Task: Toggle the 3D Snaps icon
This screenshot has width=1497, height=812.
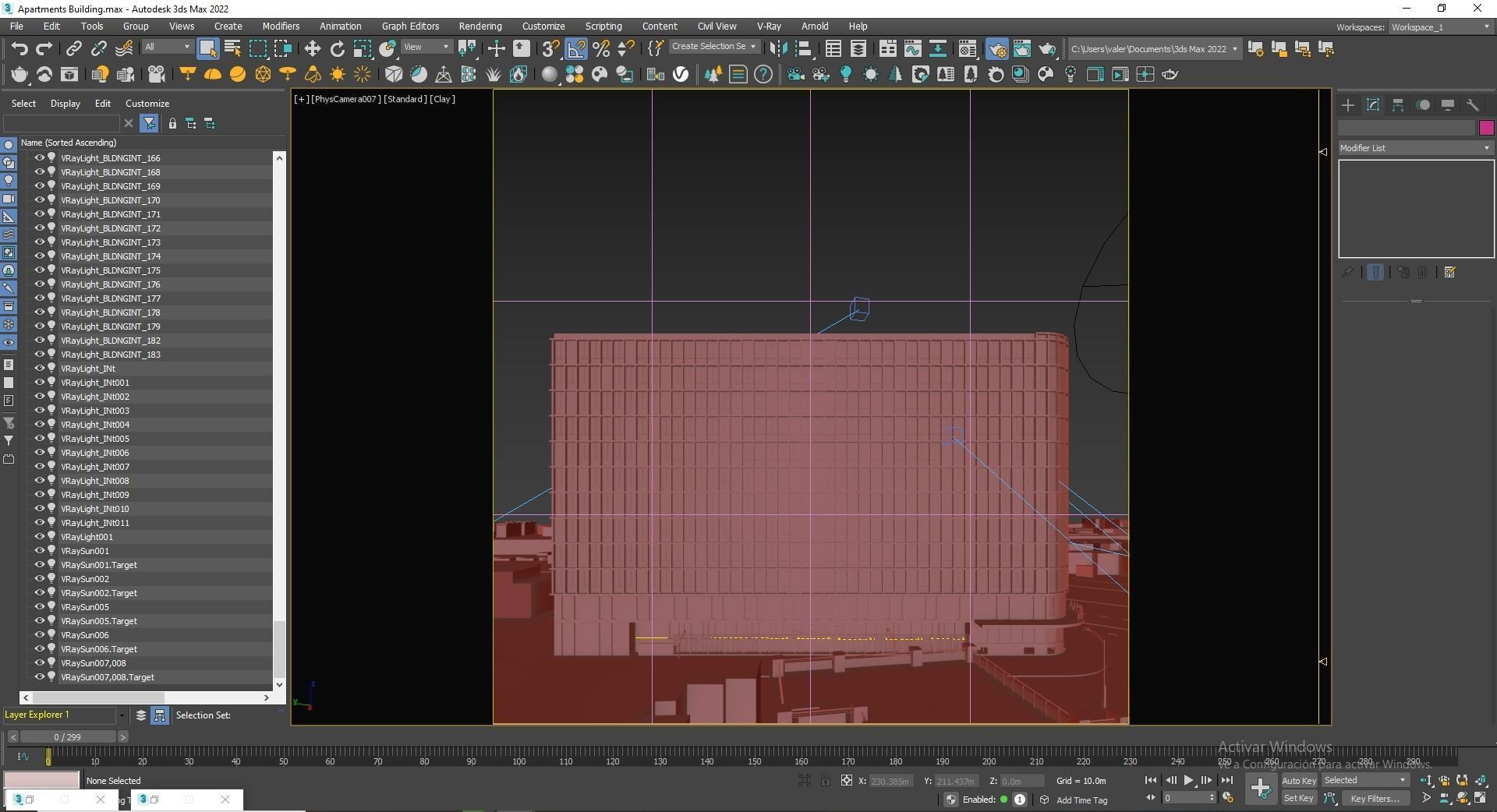Action: (550, 48)
